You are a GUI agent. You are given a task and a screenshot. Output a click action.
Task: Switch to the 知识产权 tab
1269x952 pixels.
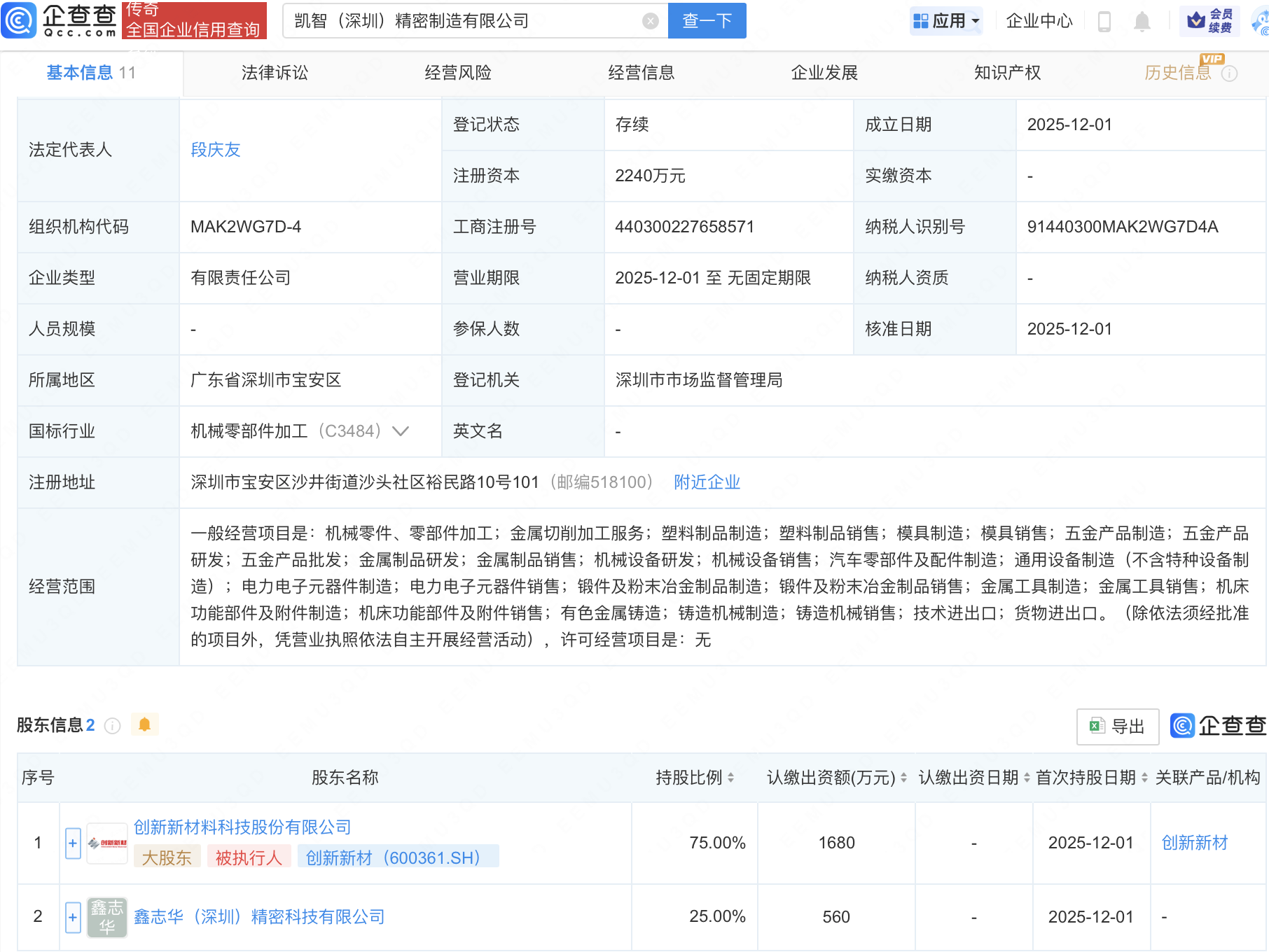[x=1007, y=73]
